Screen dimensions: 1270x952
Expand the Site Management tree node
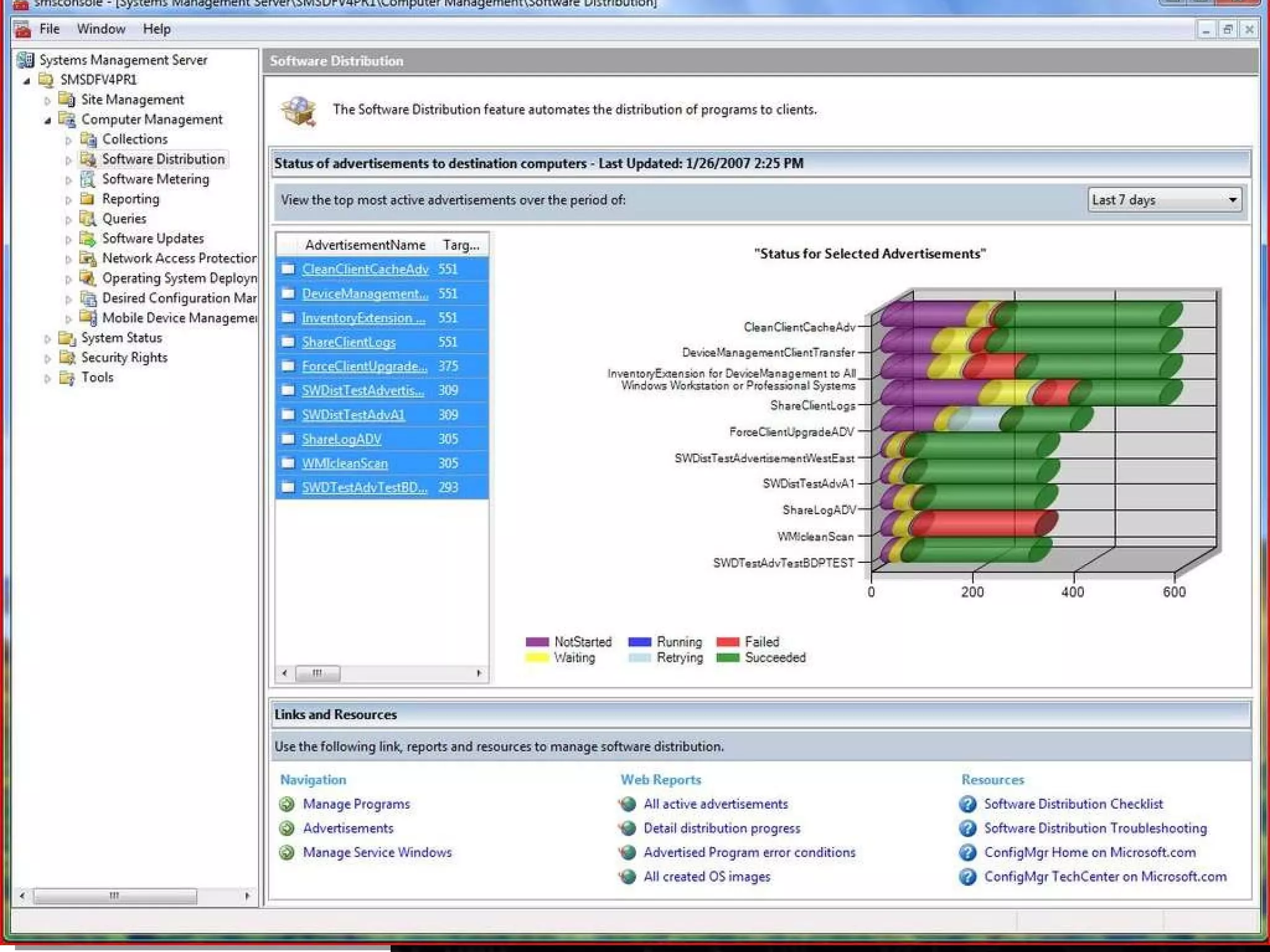click(48, 100)
